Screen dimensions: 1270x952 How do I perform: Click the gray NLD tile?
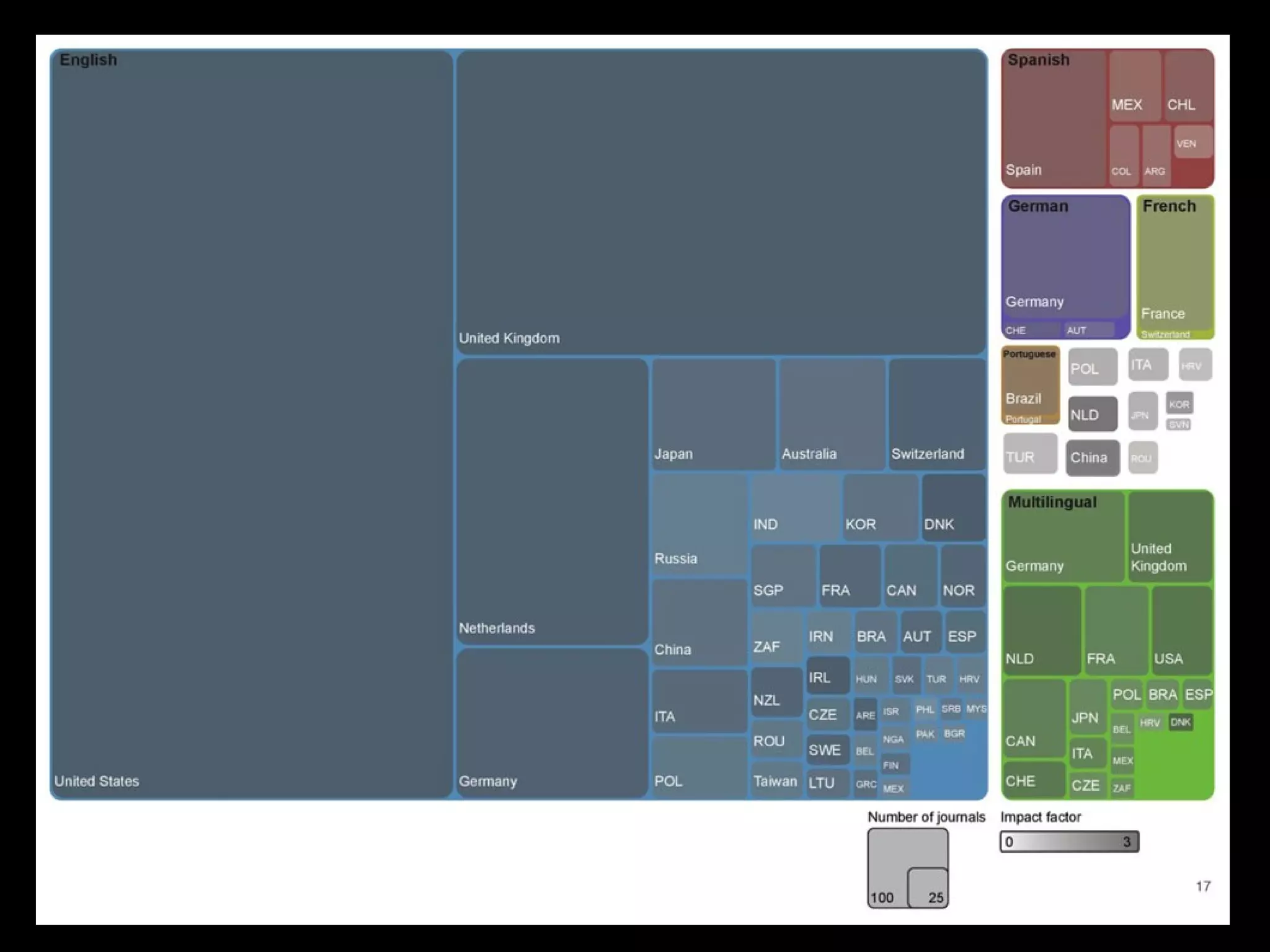[x=1093, y=414]
